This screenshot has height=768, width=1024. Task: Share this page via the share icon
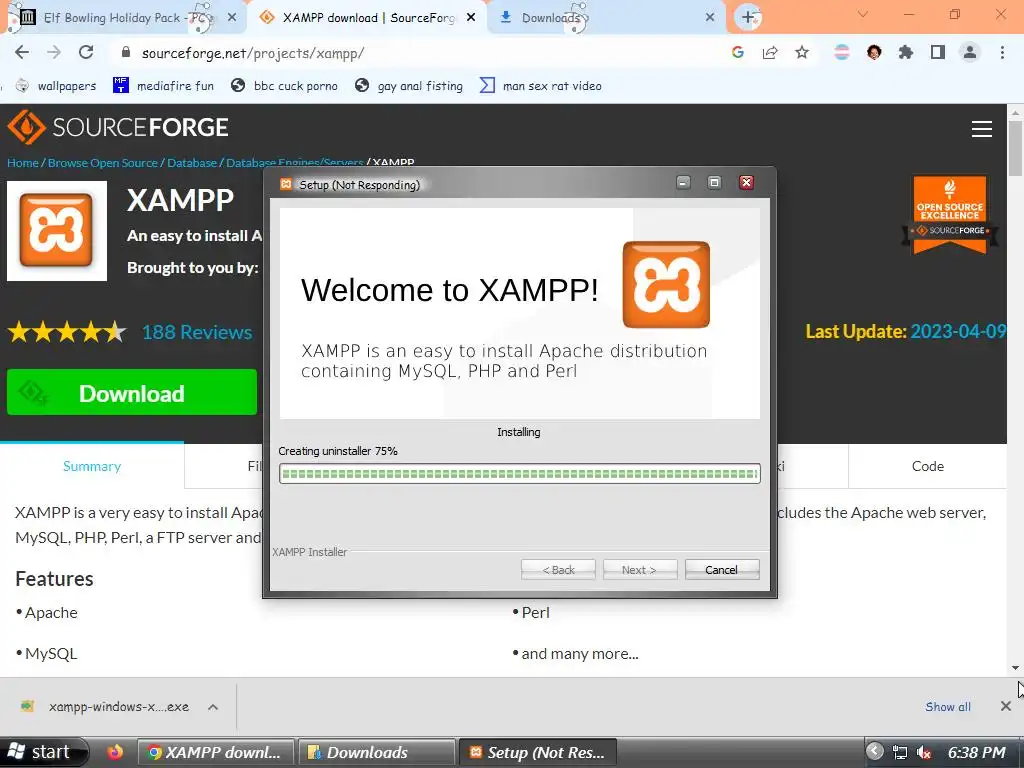tap(770, 52)
